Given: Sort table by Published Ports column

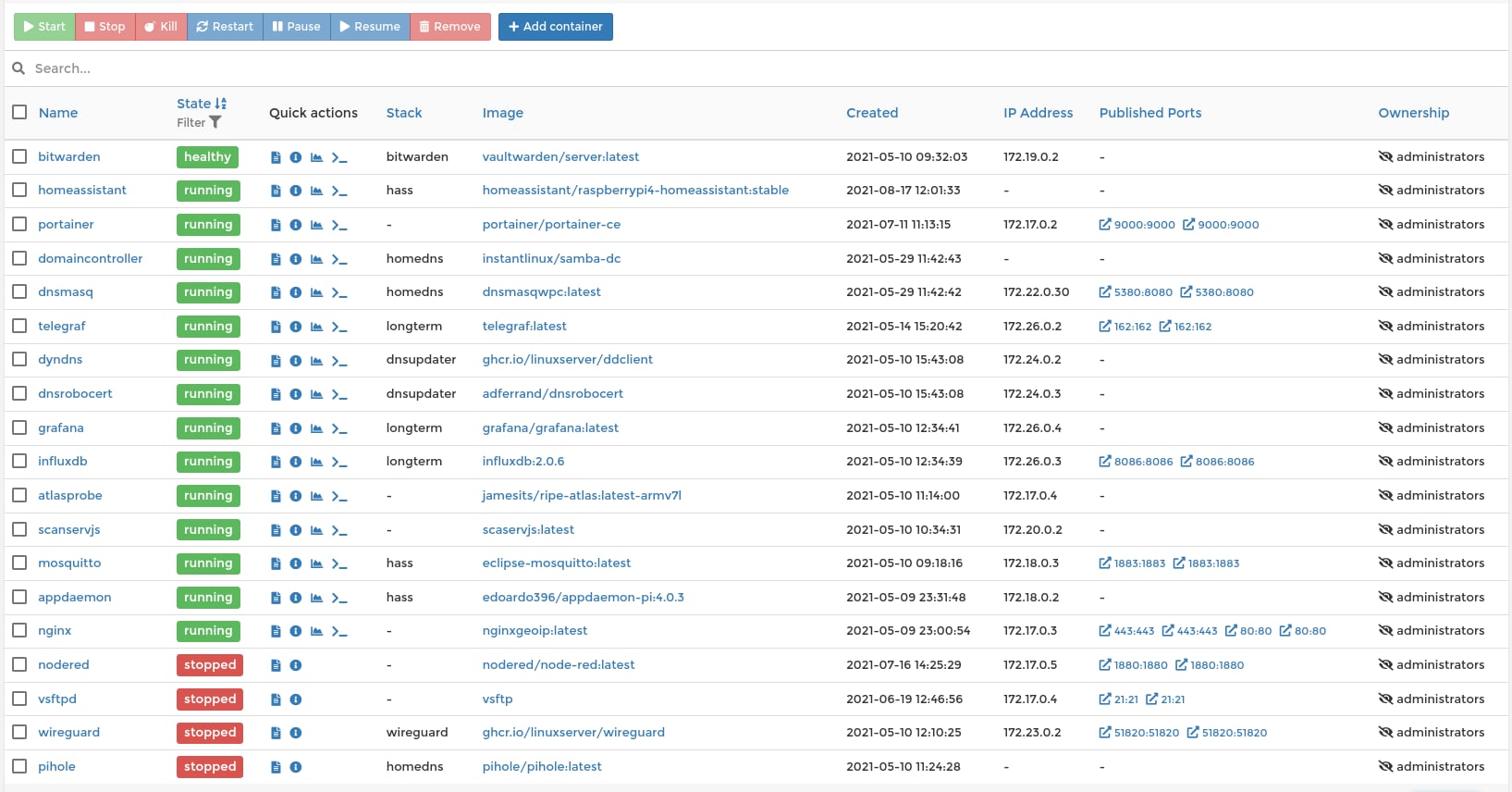Looking at the screenshot, I should 1150,113.
